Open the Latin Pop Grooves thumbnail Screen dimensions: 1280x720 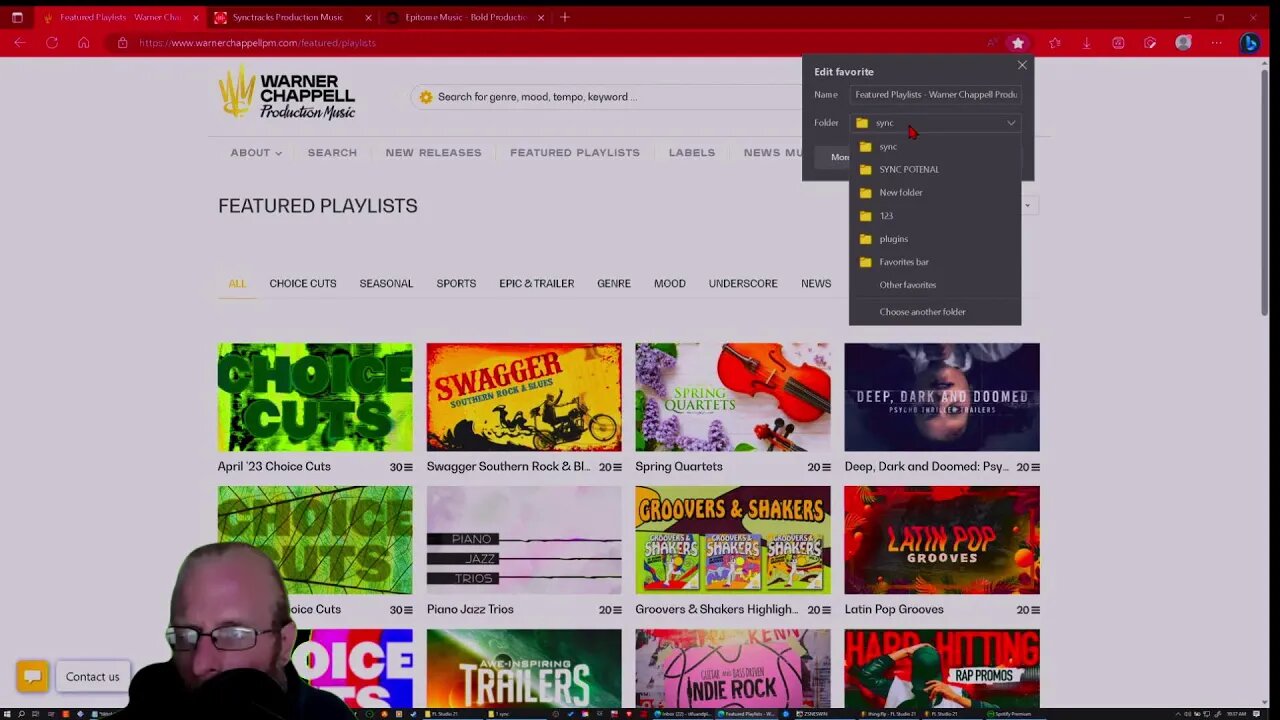tap(942, 540)
